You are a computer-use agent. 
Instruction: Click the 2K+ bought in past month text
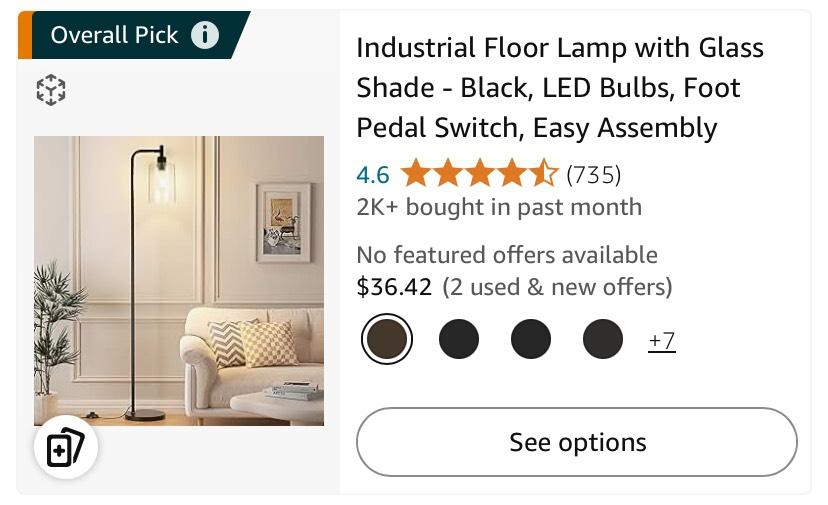pyautogui.click(x=499, y=207)
